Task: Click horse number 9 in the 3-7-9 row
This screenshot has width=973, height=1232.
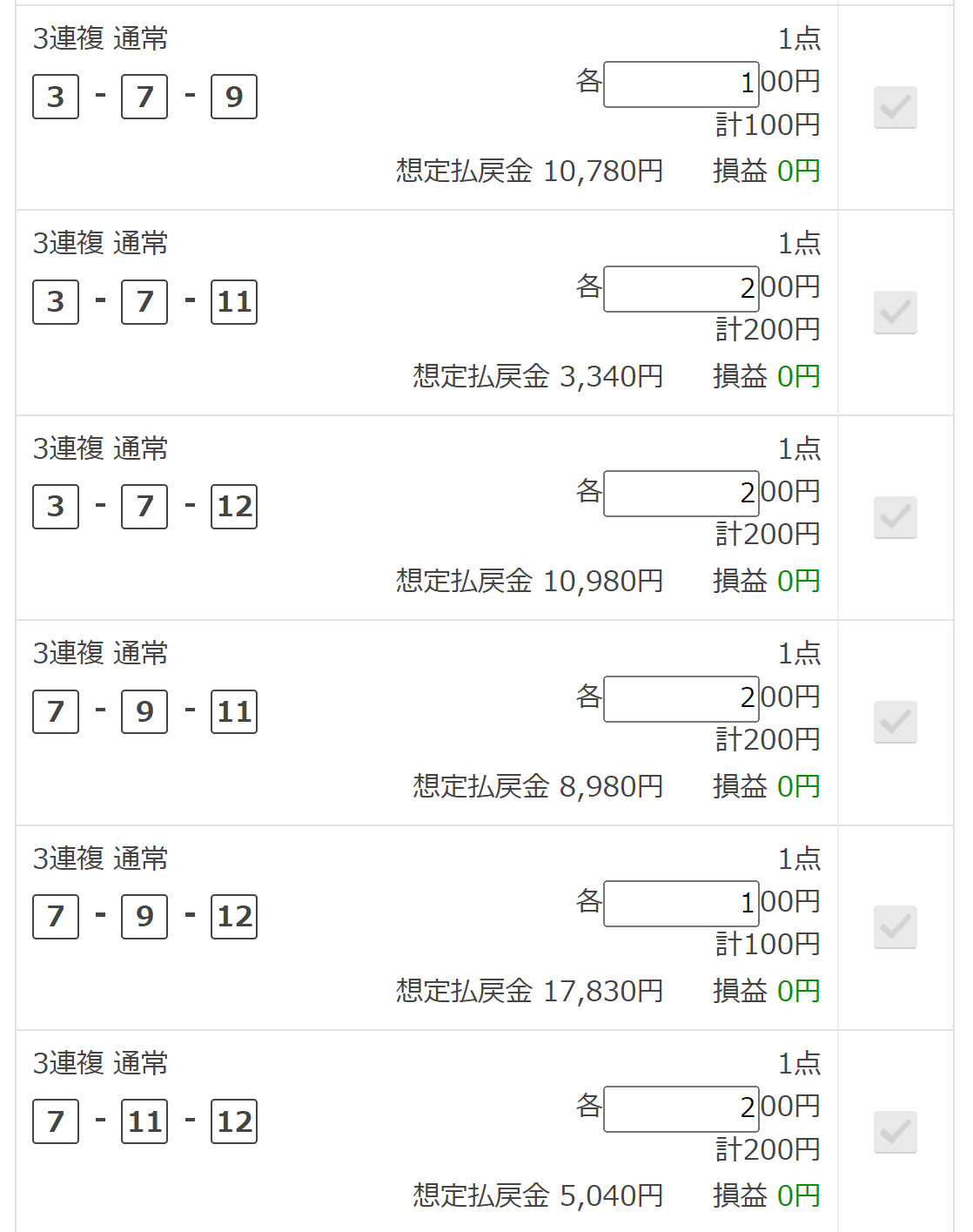Action: click(234, 97)
